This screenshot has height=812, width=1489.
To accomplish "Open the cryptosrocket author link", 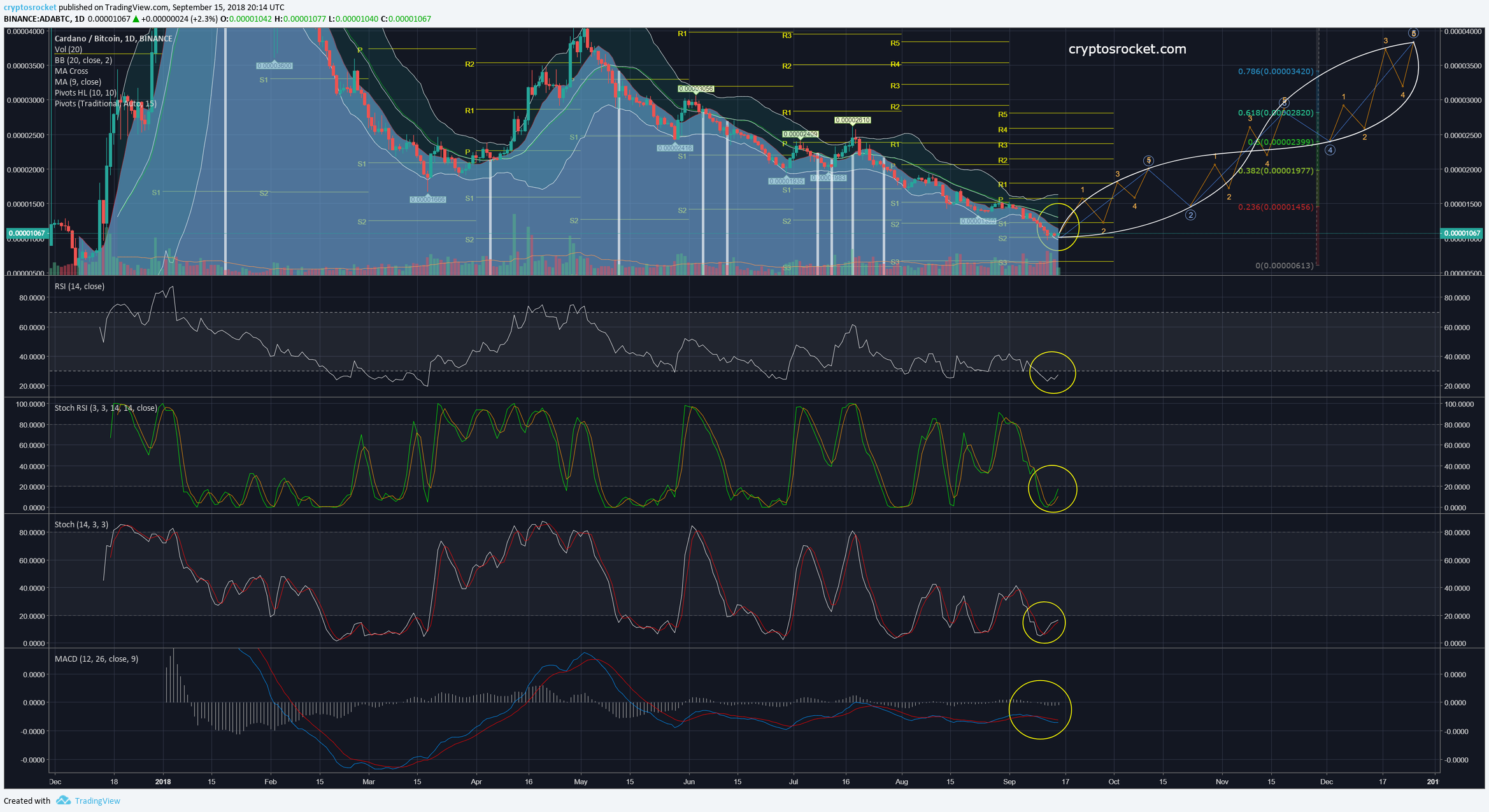I will tap(30, 7).
